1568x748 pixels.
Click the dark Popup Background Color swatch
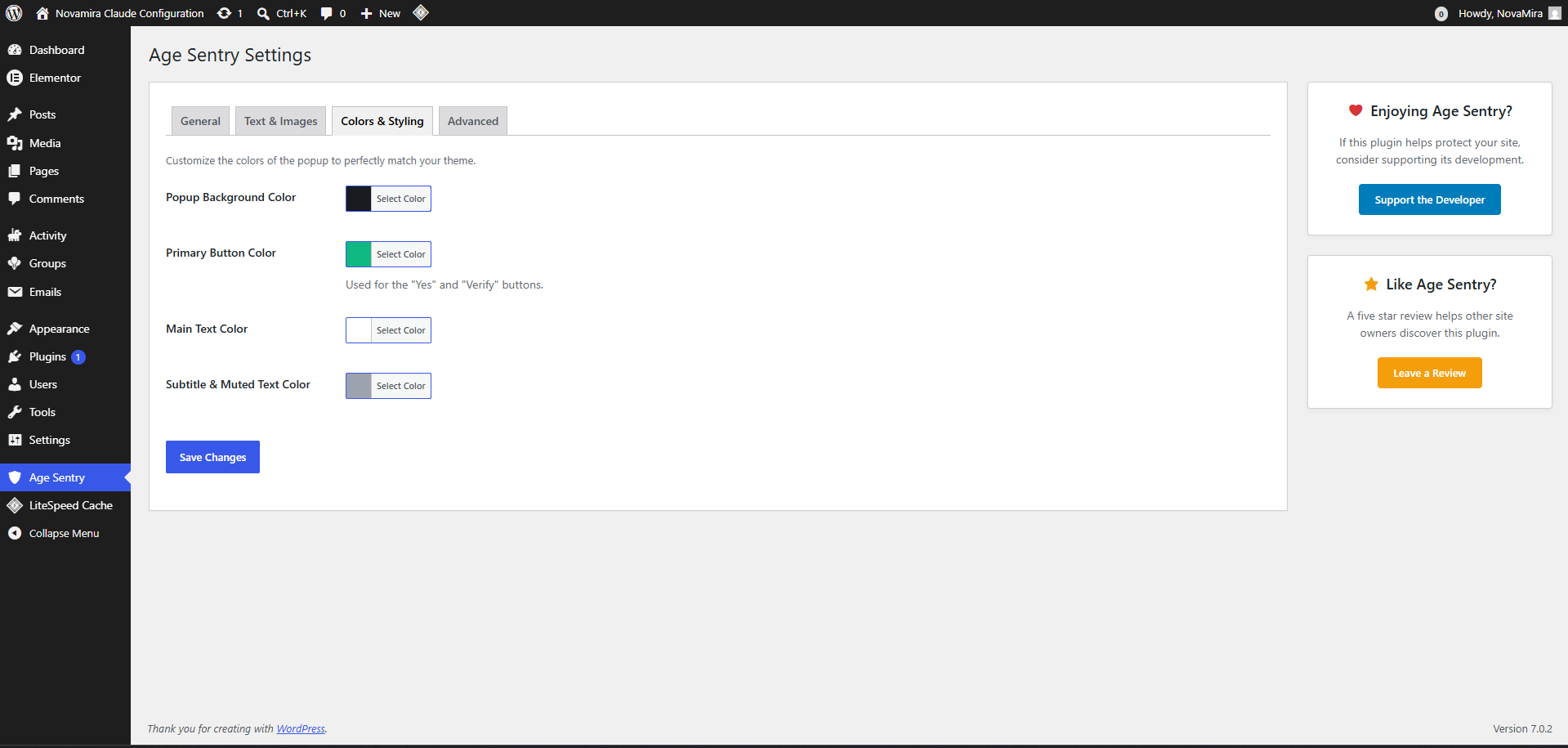tap(359, 199)
